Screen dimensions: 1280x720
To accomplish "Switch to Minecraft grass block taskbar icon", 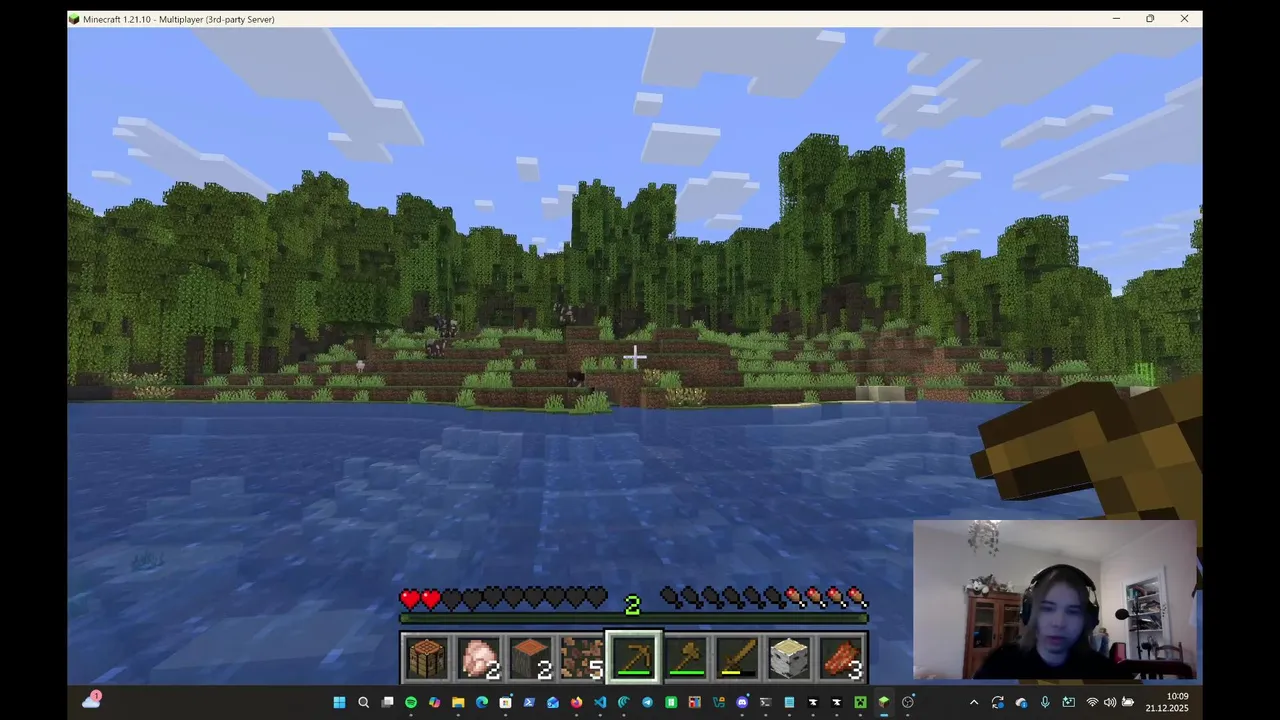I will click(884, 702).
